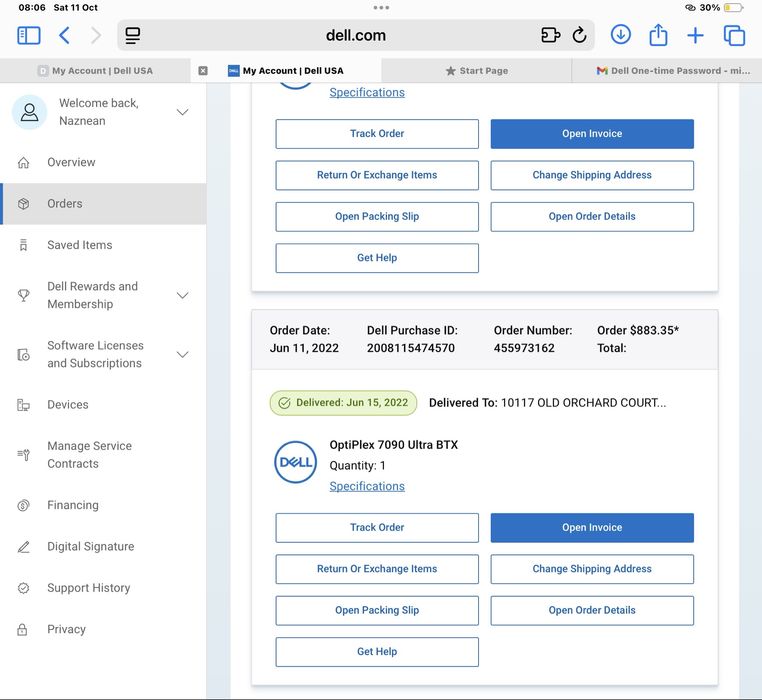Switch to the Start Page tab
This screenshot has height=700, width=762.
pos(477,71)
